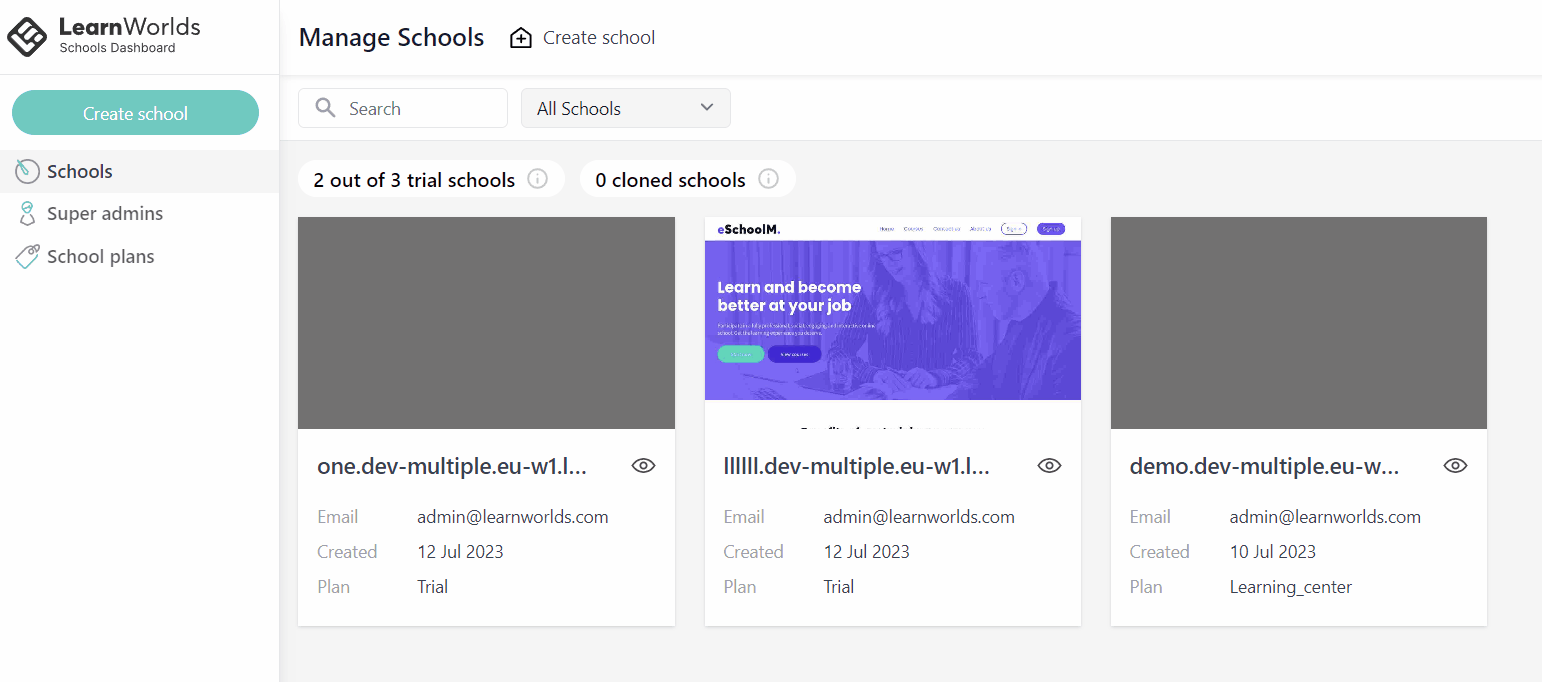This screenshot has width=1542, height=682.
Task: Toggle visibility of one.dev-multiple school via eye icon
Action: pos(643,465)
